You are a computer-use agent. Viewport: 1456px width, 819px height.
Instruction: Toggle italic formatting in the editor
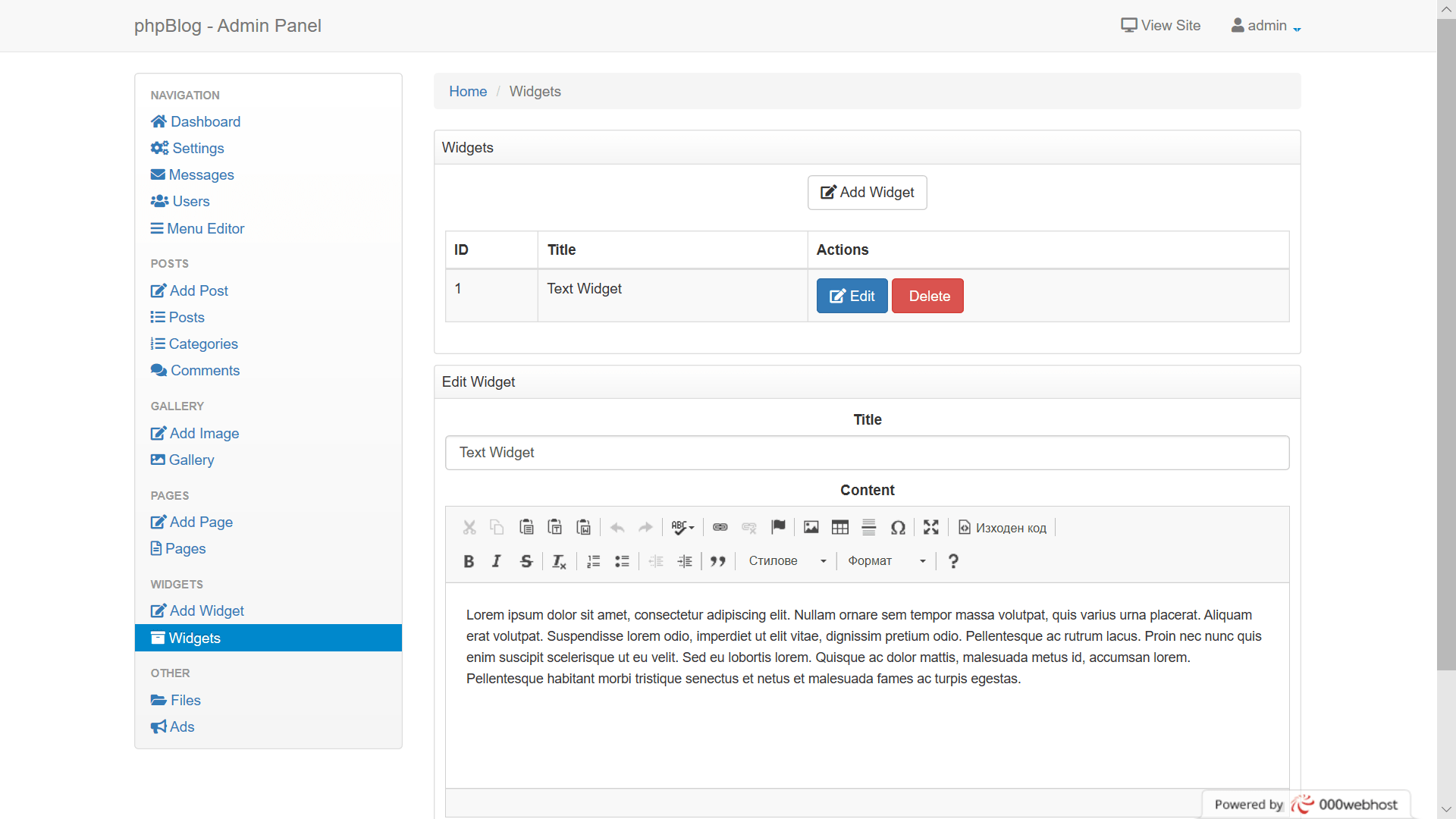(496, 560)
